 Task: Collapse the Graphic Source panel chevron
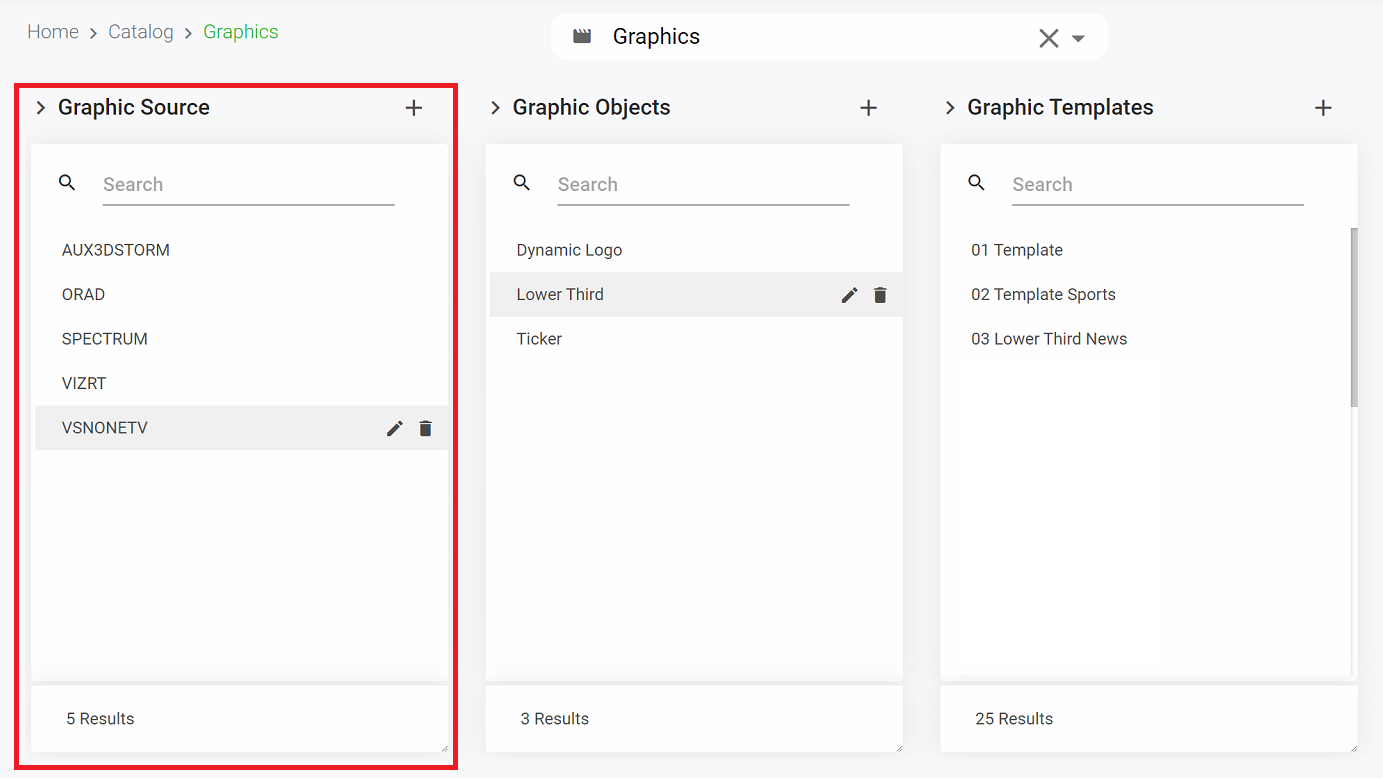[x=41, y=108]
